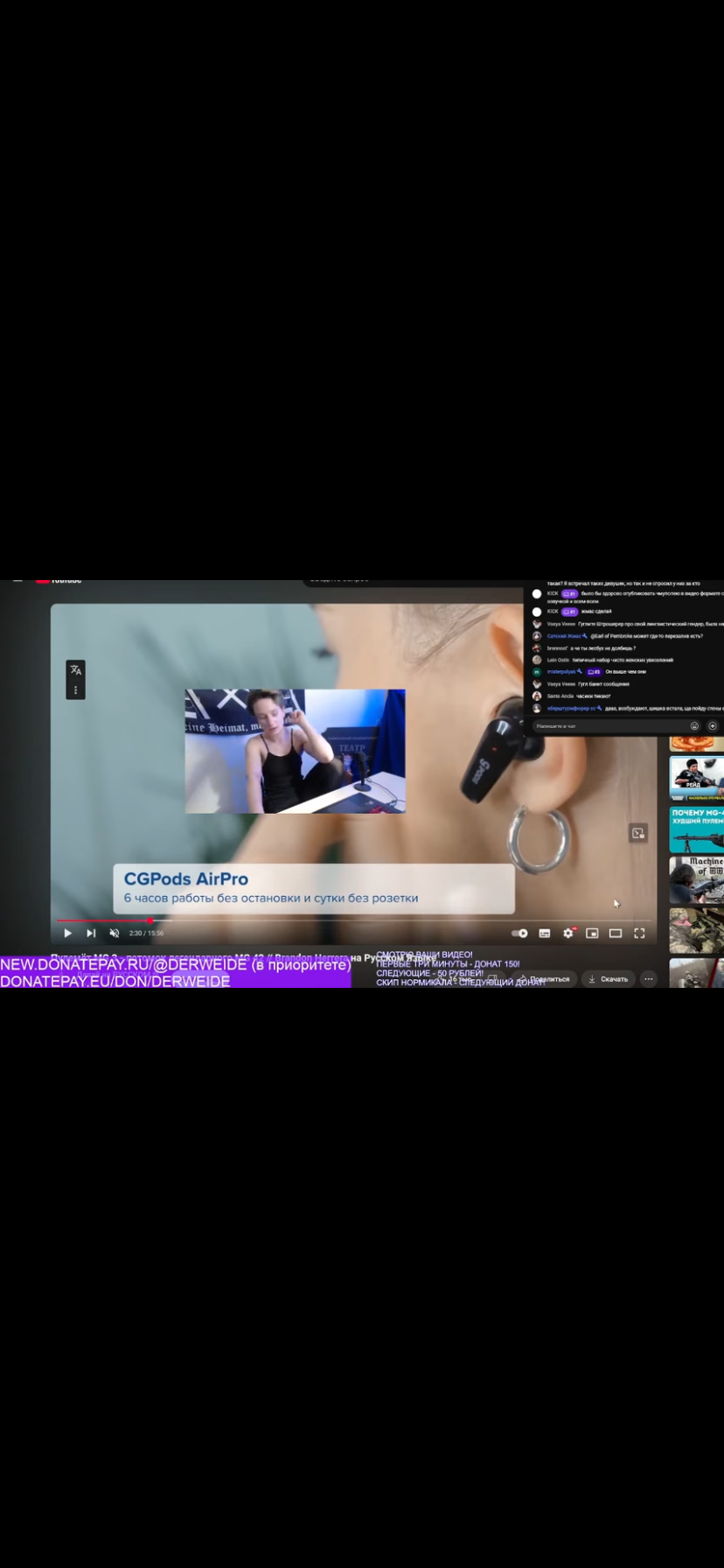Open the emoji picker in chat

coord(694,726)
